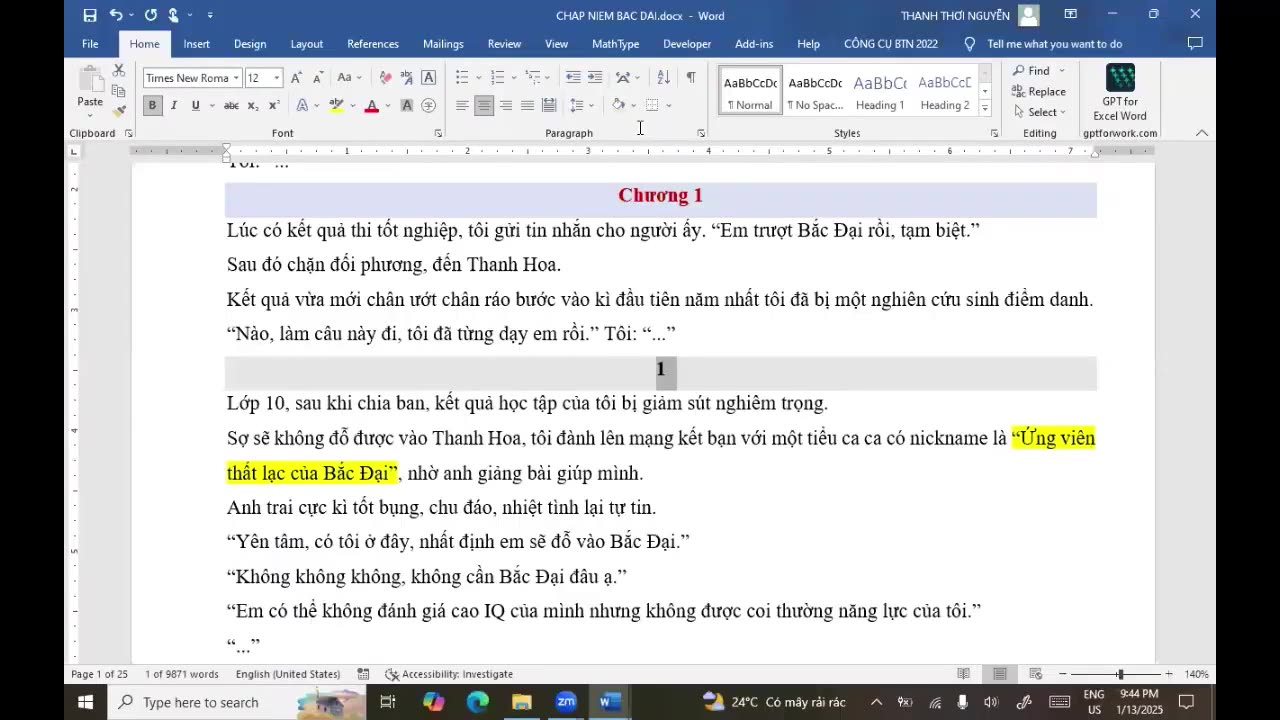Click the Clear All Formatting icon
This screenshot has height=720, width=1280.
tap(386, 78)
